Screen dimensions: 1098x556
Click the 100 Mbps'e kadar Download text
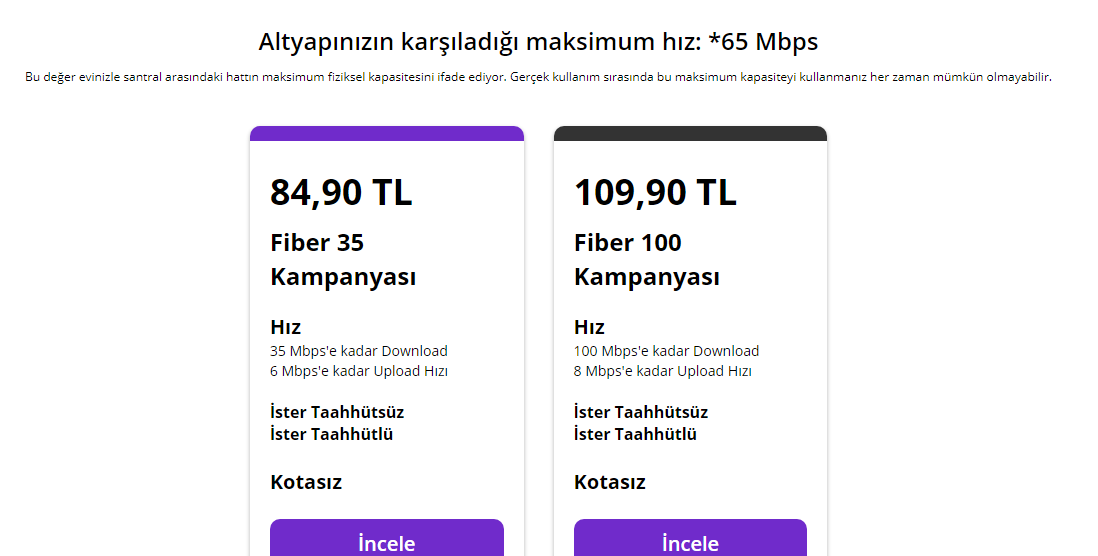666,351
